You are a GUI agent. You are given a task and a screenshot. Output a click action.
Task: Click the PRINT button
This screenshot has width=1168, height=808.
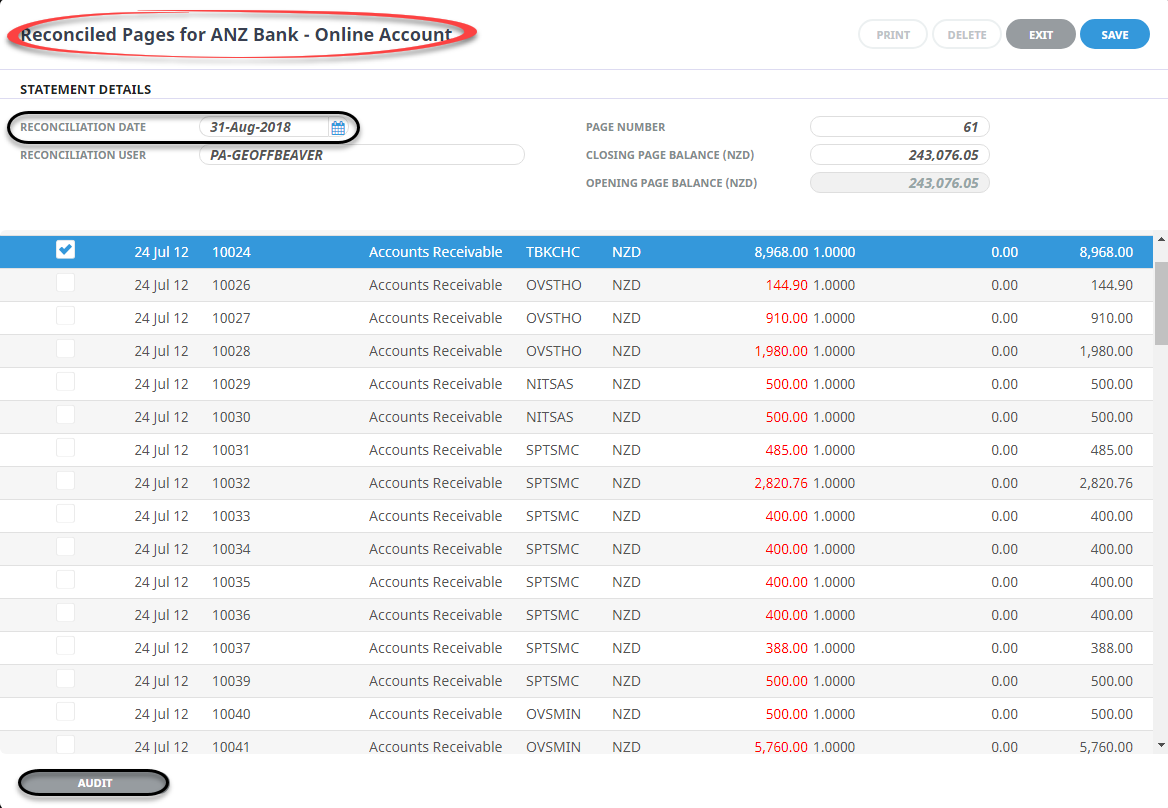point(892,34)
